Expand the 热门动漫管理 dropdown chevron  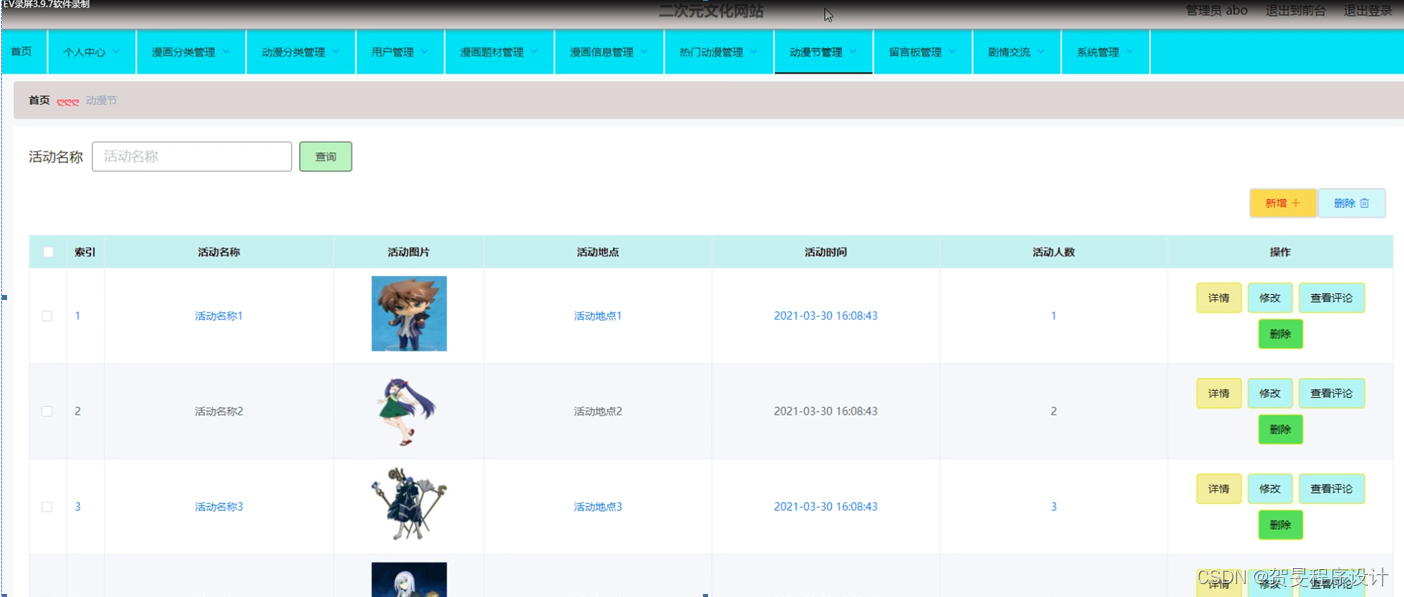point(754,52)
